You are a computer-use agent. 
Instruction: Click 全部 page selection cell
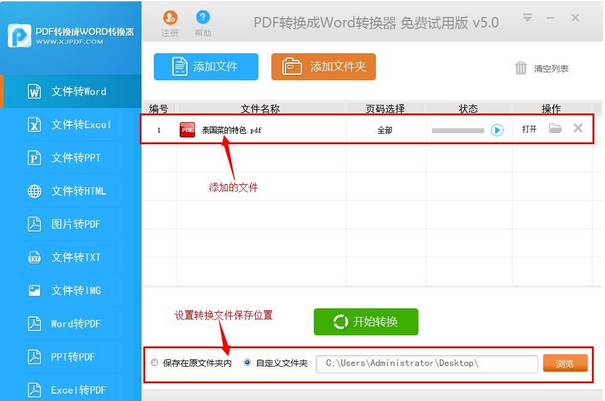coord(385,130)
